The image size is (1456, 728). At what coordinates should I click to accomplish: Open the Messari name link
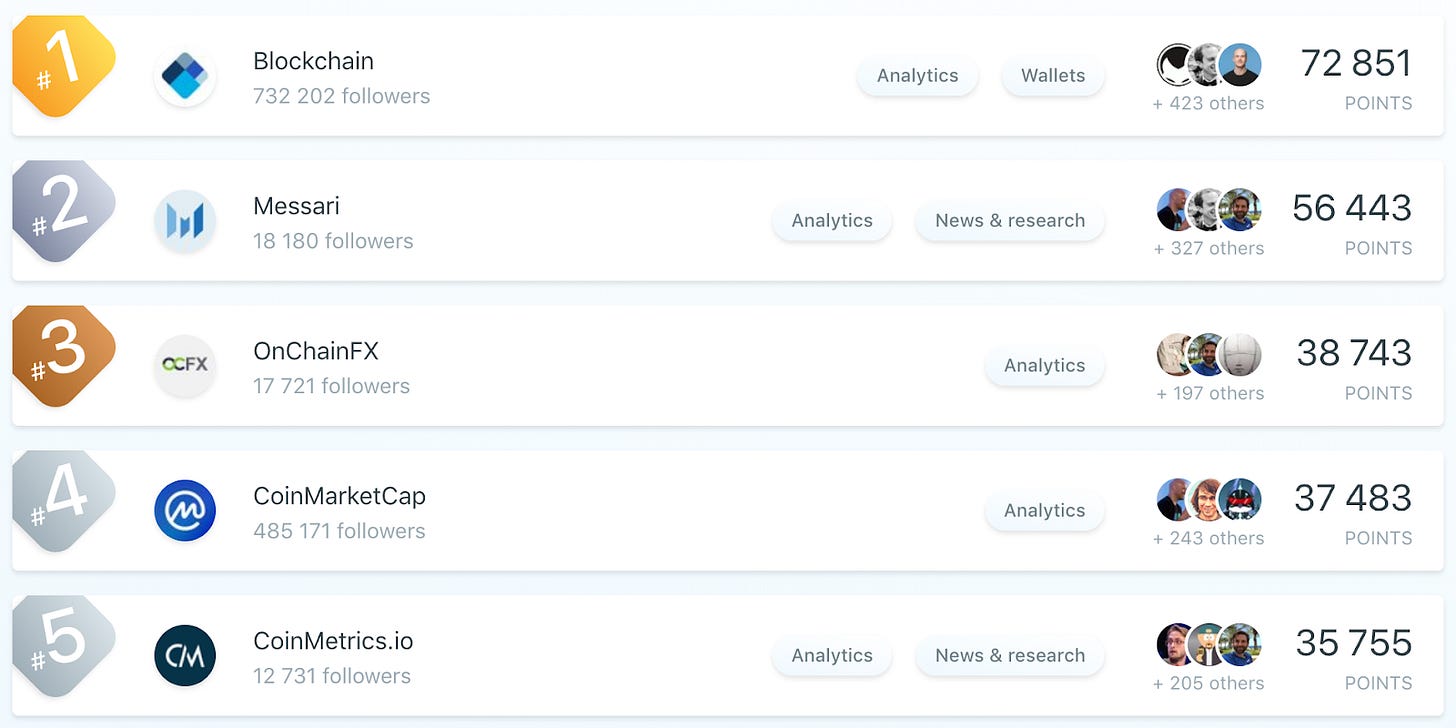coord(296,206)
